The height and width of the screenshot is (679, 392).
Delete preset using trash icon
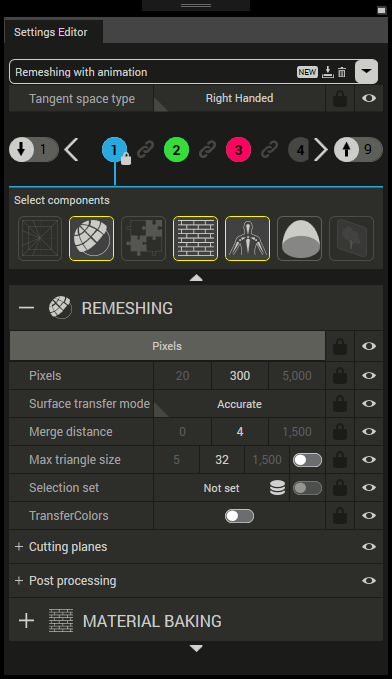pyautogui.click(x=342, y=72)
